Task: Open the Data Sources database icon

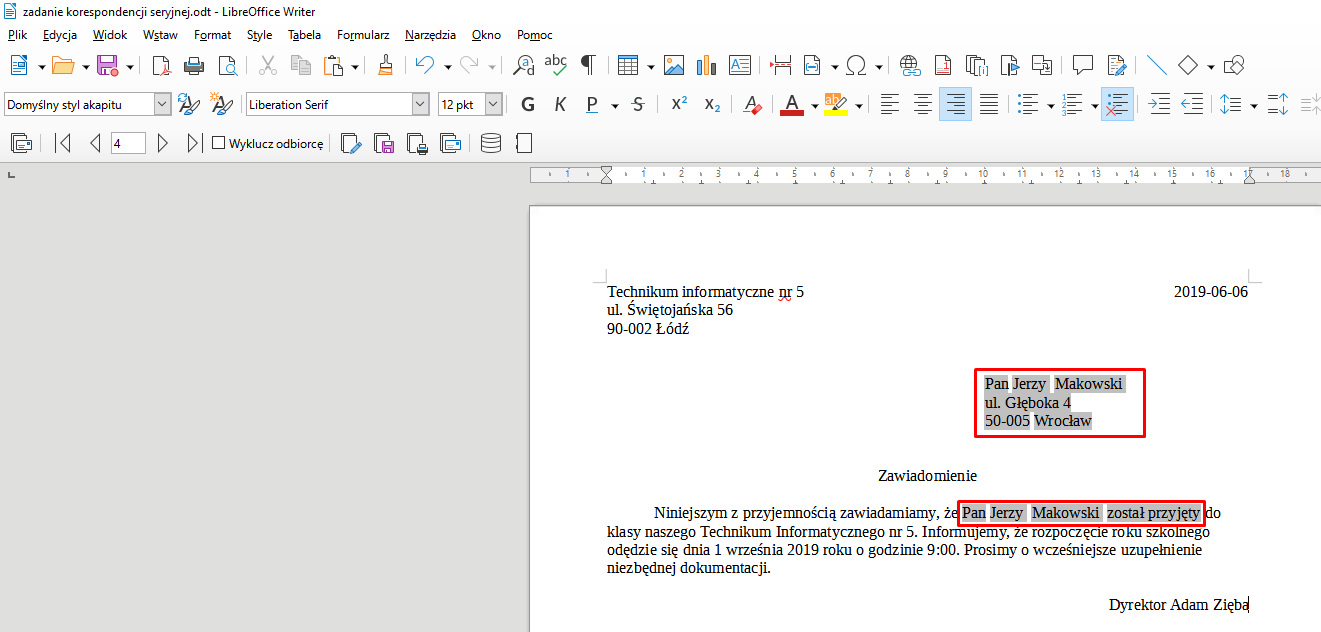Action: (x=491, y=144)
